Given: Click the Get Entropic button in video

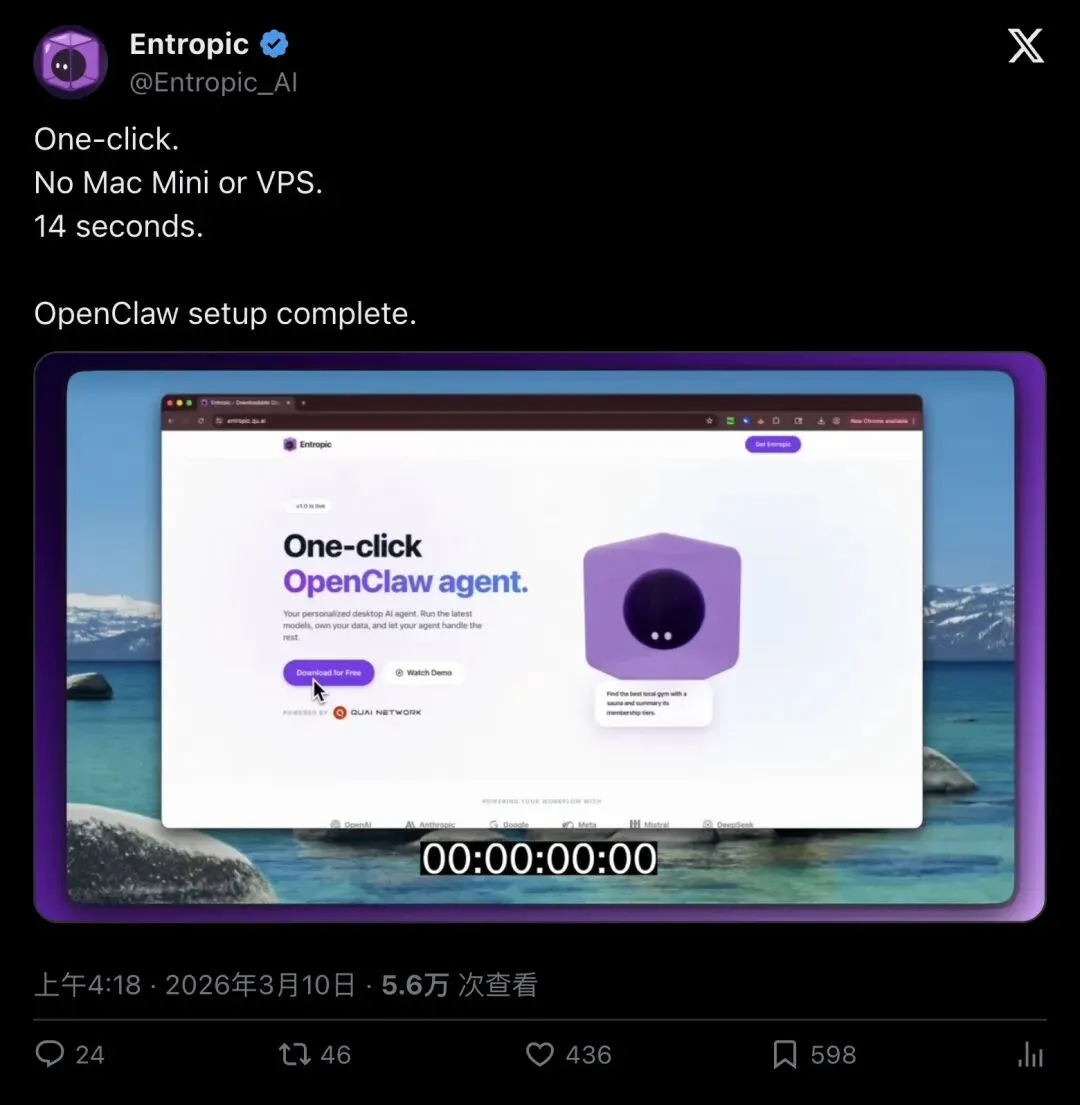Looking at the screenshot, I should tap(773, 444).
